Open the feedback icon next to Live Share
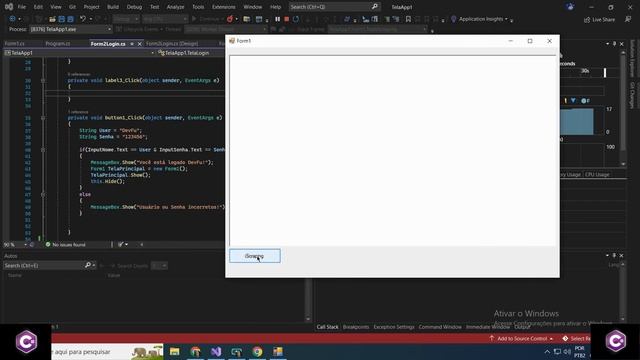This screenshot has width=640, height=360. click(628, 19)
